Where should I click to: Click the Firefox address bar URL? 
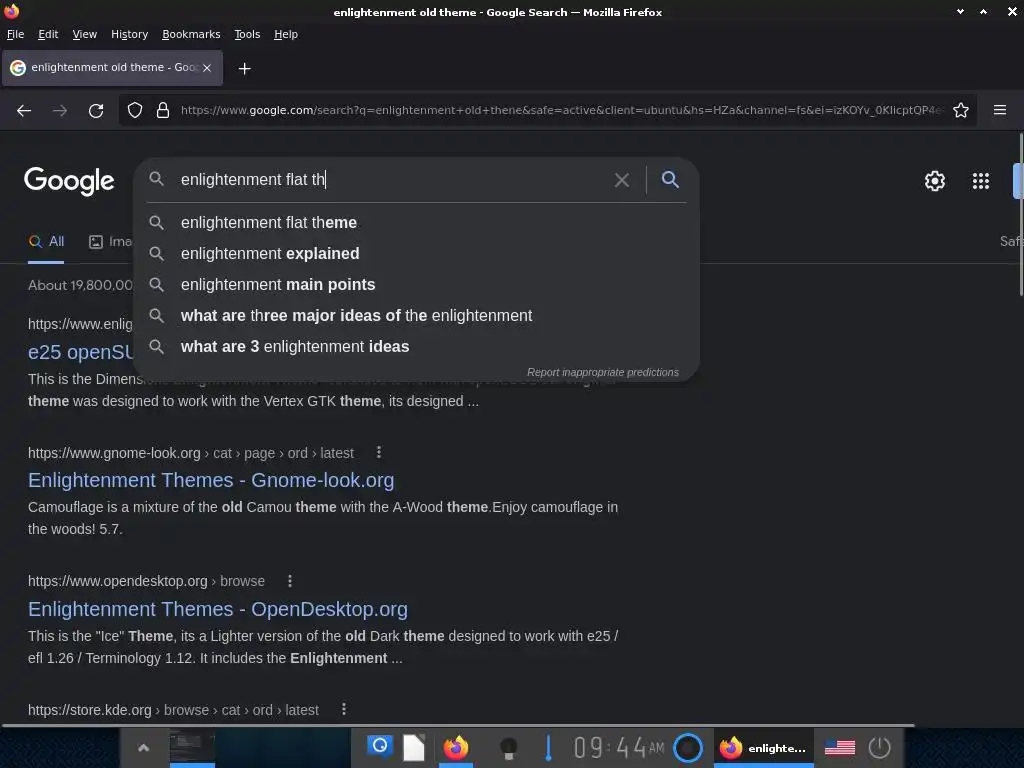coord(562,110)
